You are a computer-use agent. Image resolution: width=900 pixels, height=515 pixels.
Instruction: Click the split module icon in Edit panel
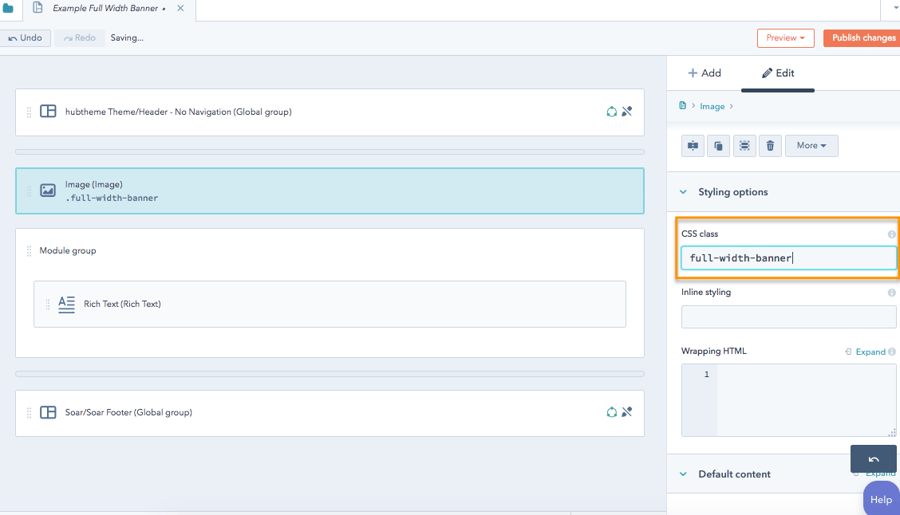(693, 146)
